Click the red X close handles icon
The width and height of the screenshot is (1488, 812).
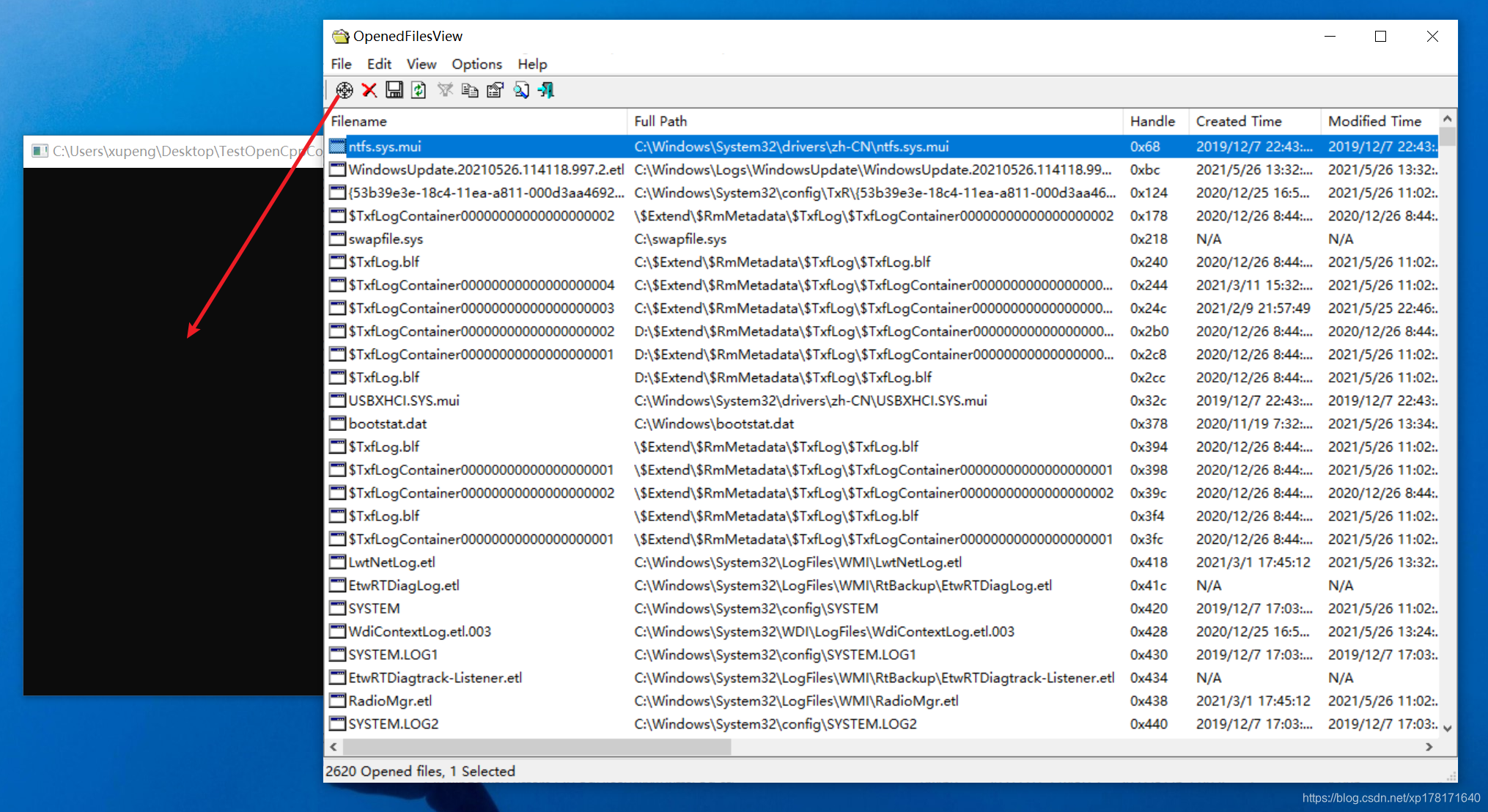[x=369, y=90]
